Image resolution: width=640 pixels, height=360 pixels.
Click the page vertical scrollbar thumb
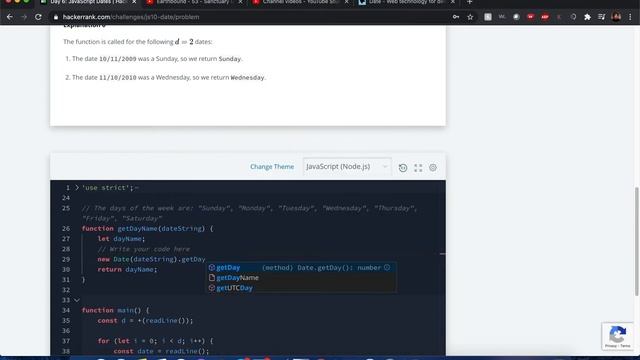coord(636,241)
